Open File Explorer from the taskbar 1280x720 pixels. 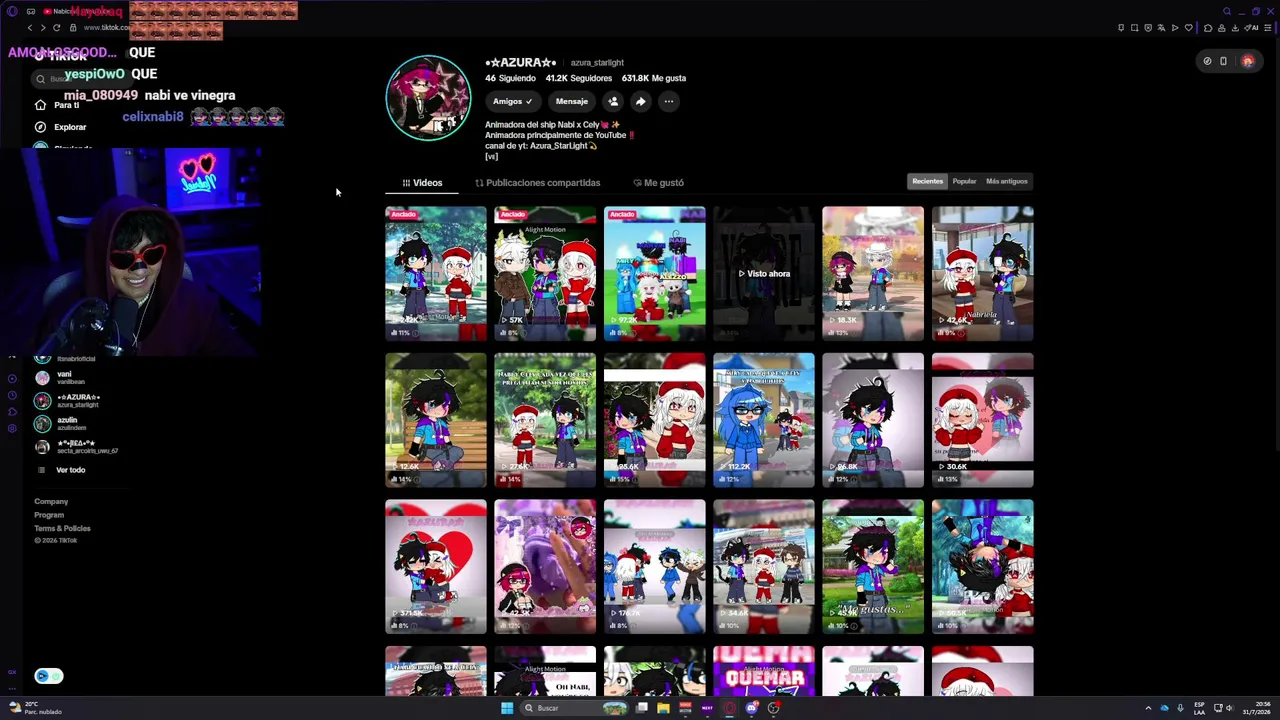663,708
